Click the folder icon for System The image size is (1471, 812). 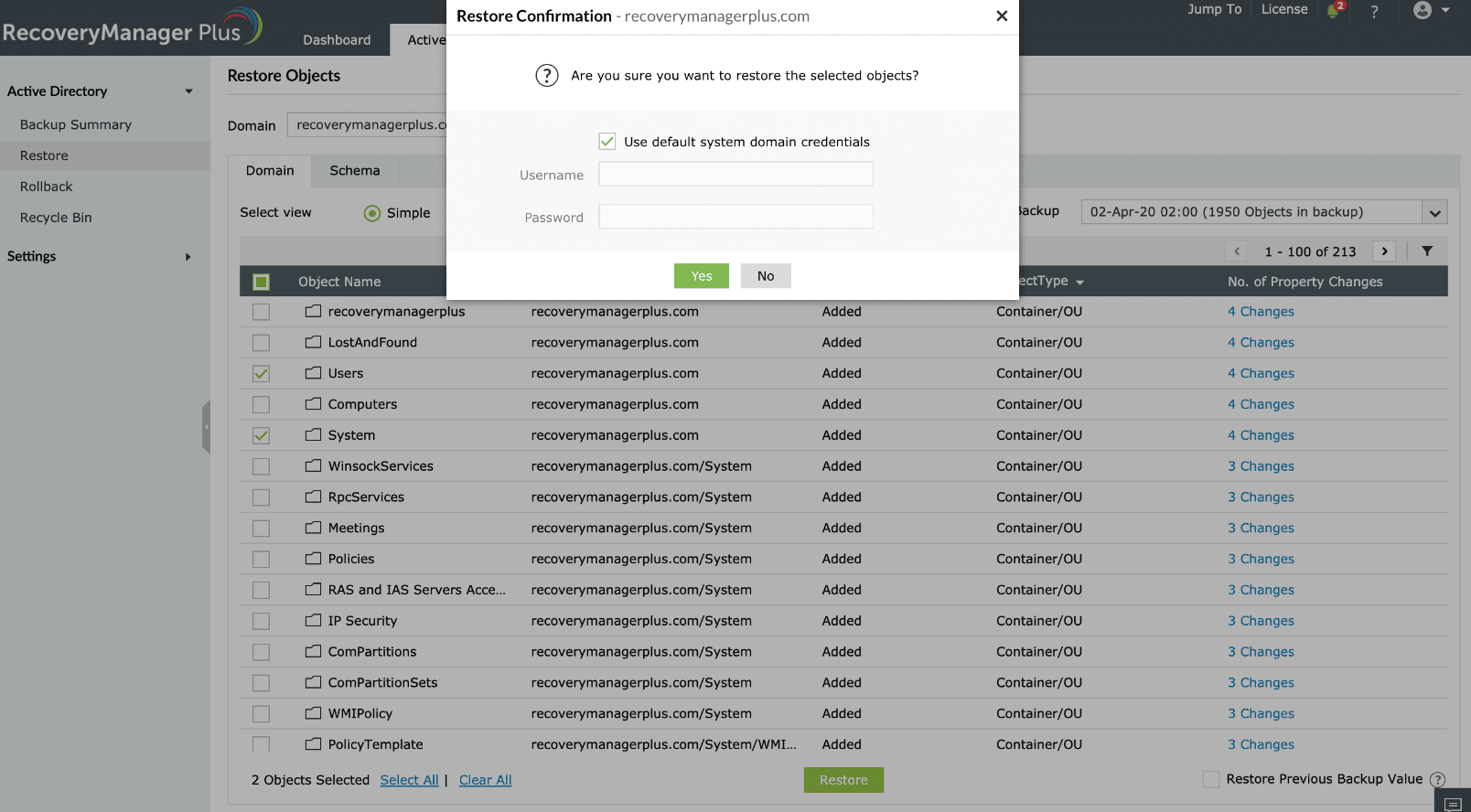(x=313, y=435)
